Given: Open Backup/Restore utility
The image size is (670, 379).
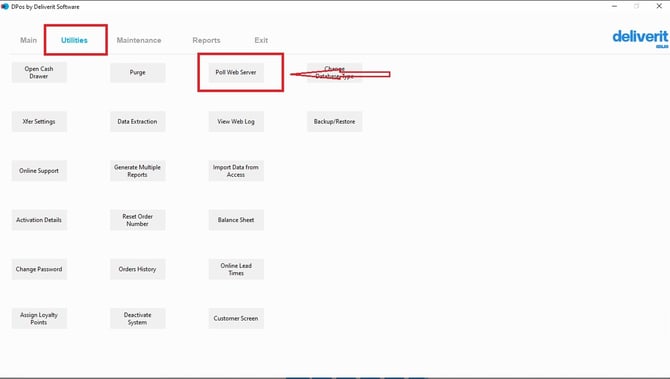Looking at the screenshot, I should 335,121.
